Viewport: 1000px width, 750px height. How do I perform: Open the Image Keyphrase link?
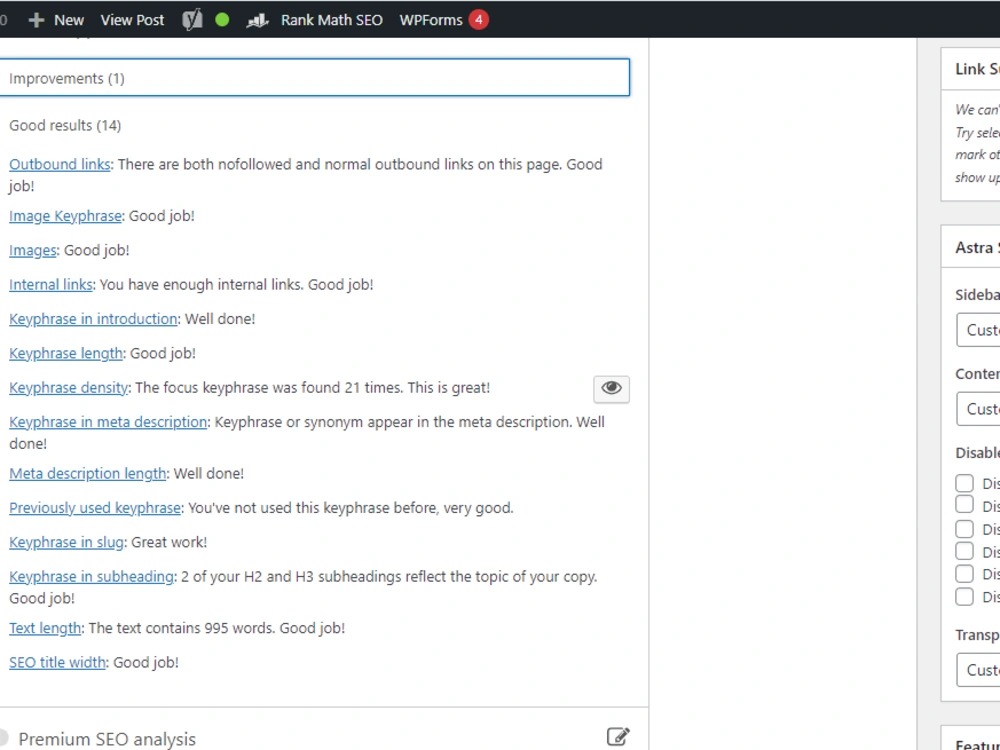point(65,216)
